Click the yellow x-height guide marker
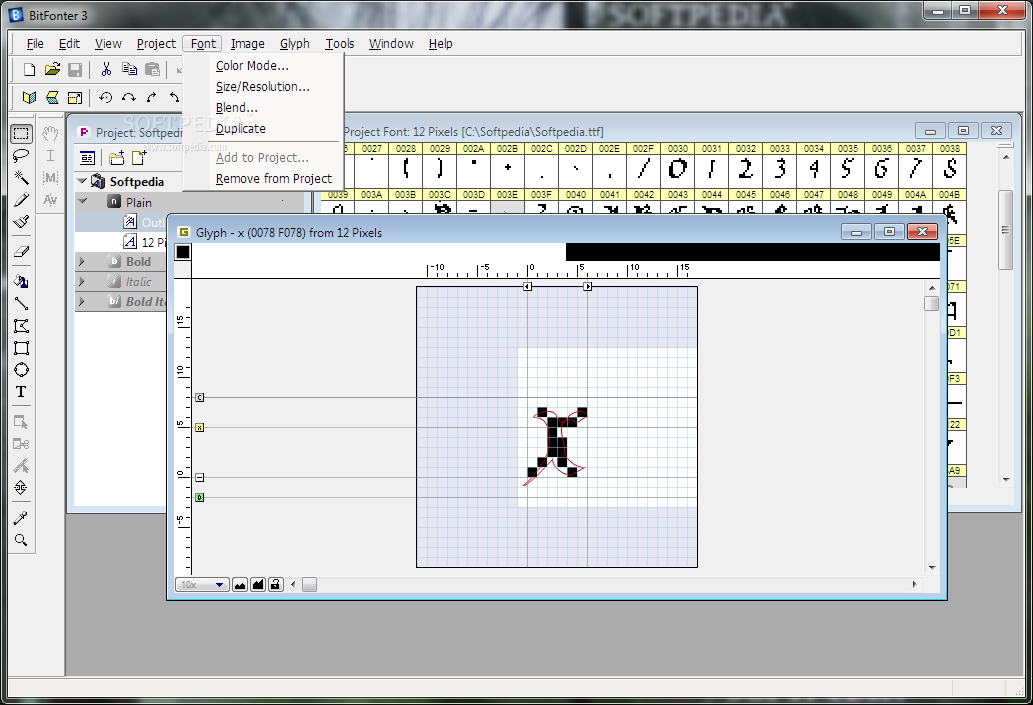The height and width of the screenshot is (705, 1033). 200,428
